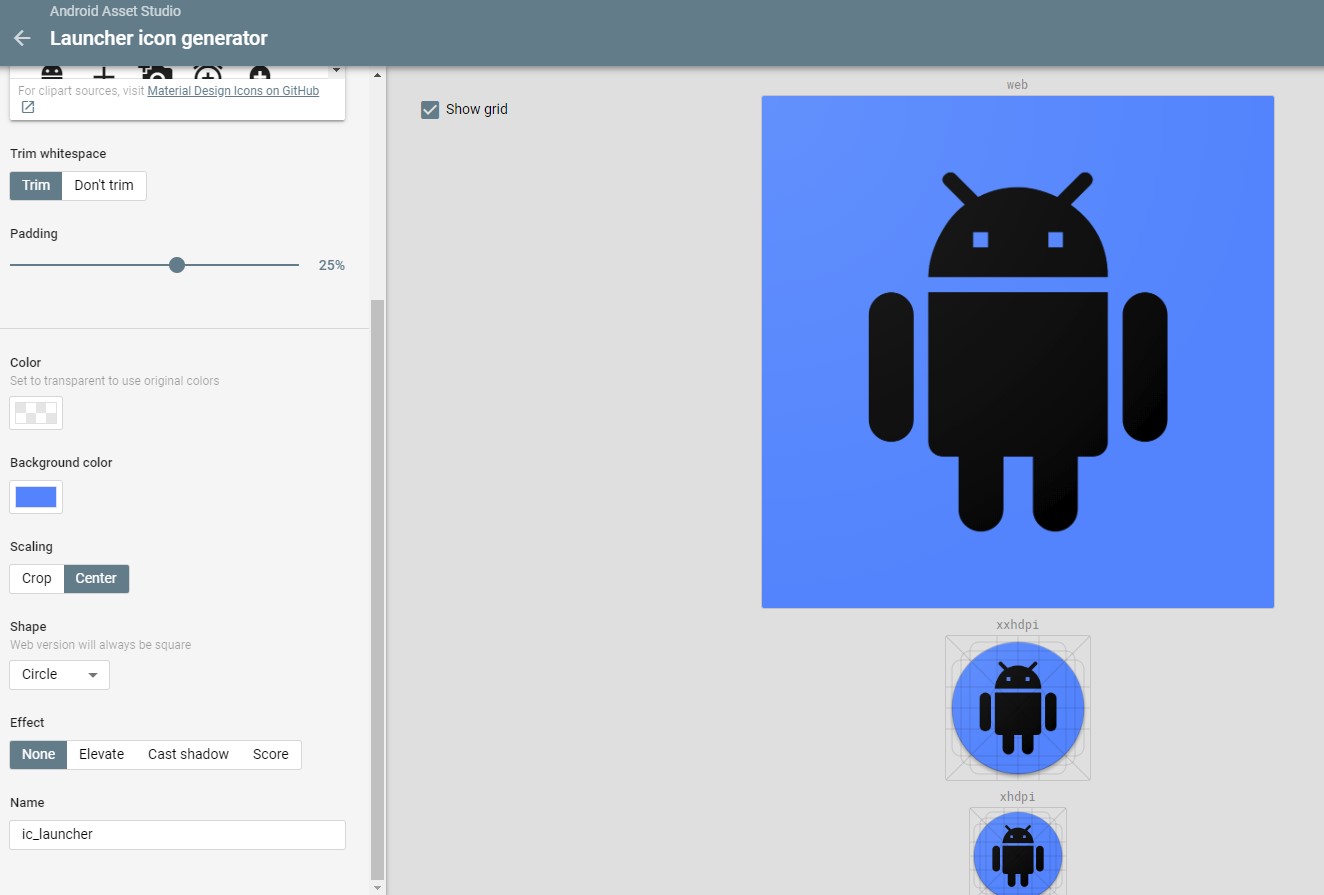
Task: Click the Elevate effect button
Action: 101,754
